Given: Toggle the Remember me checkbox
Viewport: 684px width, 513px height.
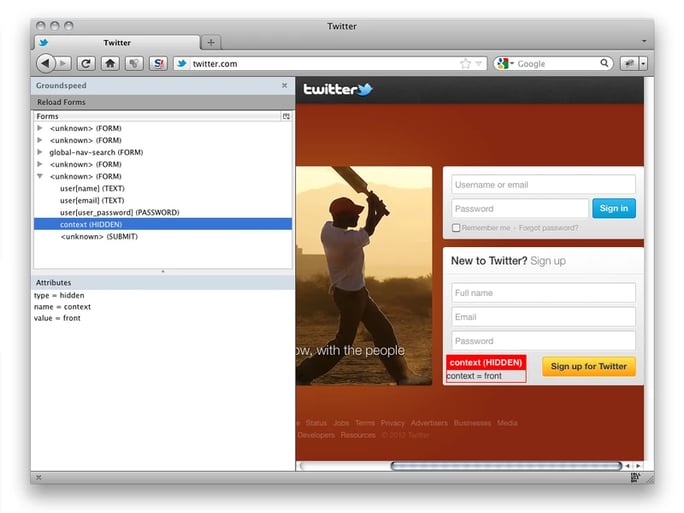Looking at the screenshot, I should click(x=457, y=228).
